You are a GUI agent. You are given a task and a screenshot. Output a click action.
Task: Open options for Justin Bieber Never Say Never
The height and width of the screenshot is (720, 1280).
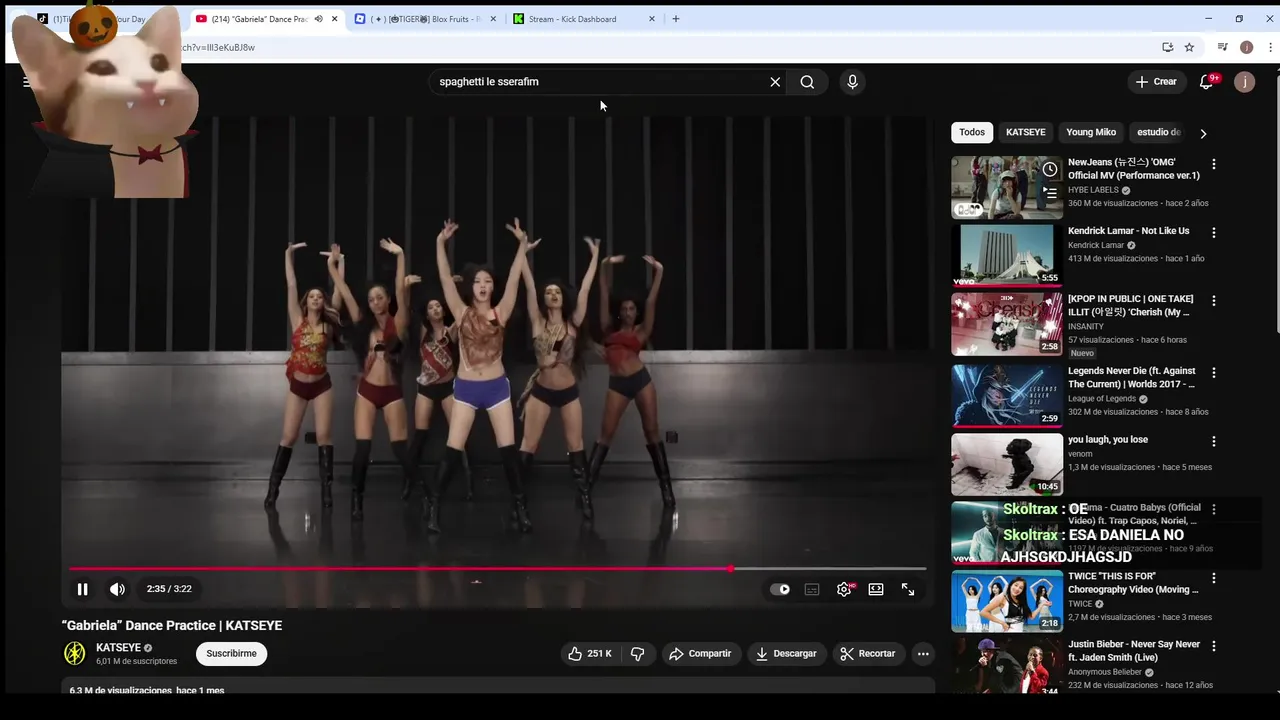tap(1214, 647)
